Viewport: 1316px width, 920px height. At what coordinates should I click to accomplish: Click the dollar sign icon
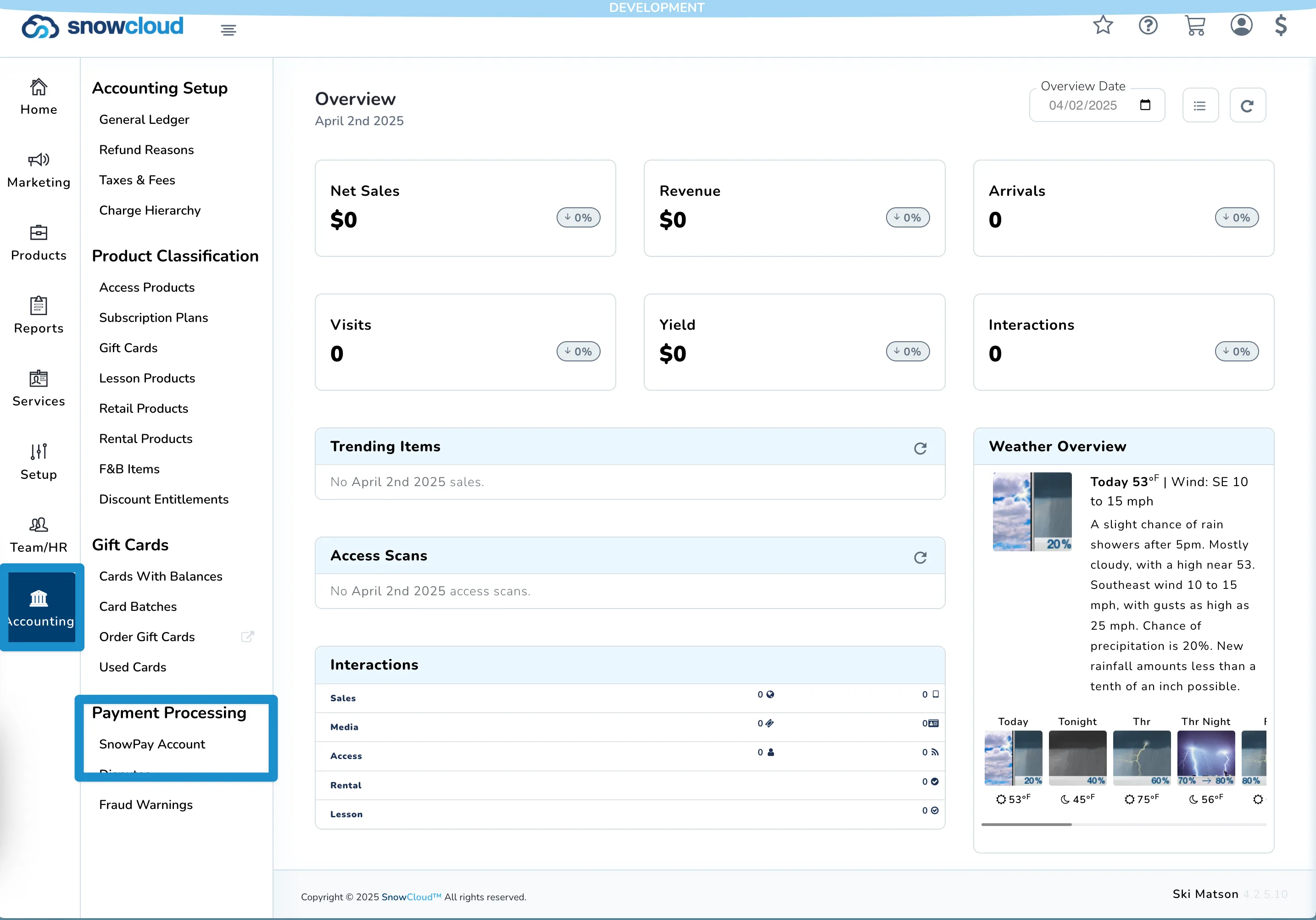click(1281, 26)
